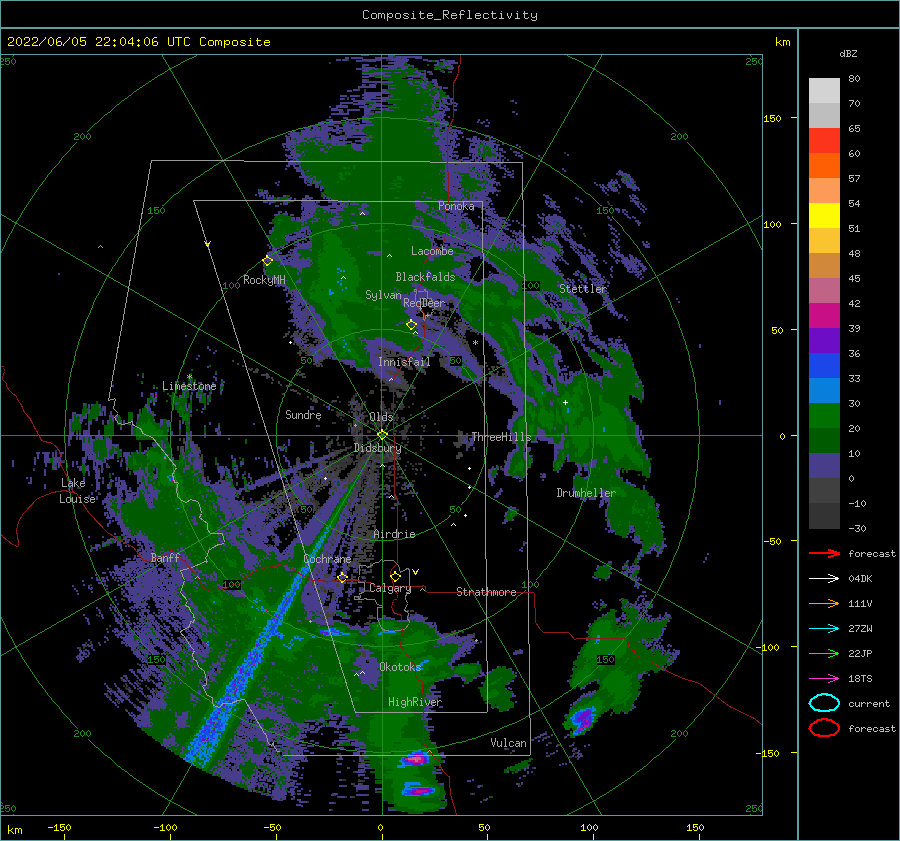Click the Composite_Reflectivity title
Image resolution: width=900 pixels, height=841 pixels.
coord(450,15)
